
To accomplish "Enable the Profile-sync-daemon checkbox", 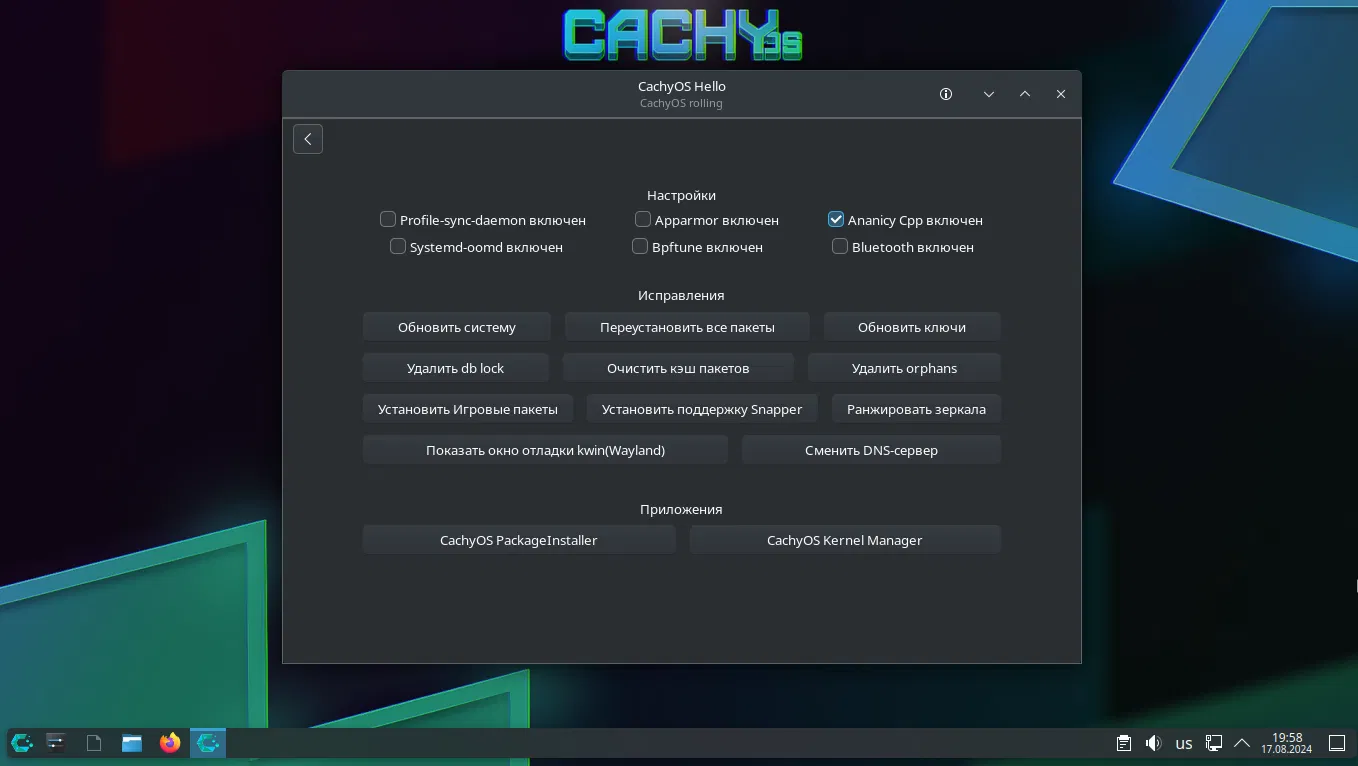I will pyautogui.click(x=388, y=219).
